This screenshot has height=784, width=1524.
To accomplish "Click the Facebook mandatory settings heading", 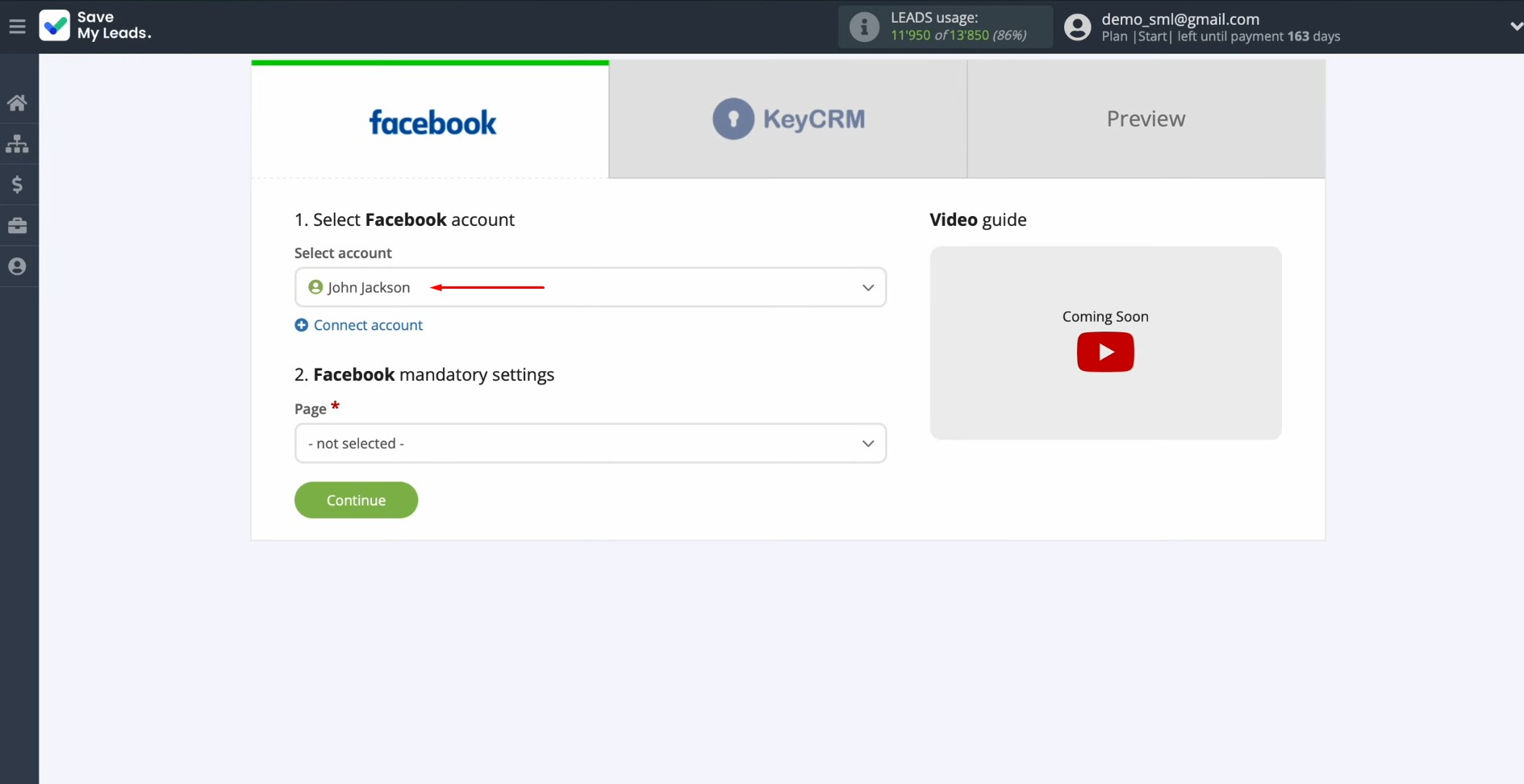I will [424, 374].
